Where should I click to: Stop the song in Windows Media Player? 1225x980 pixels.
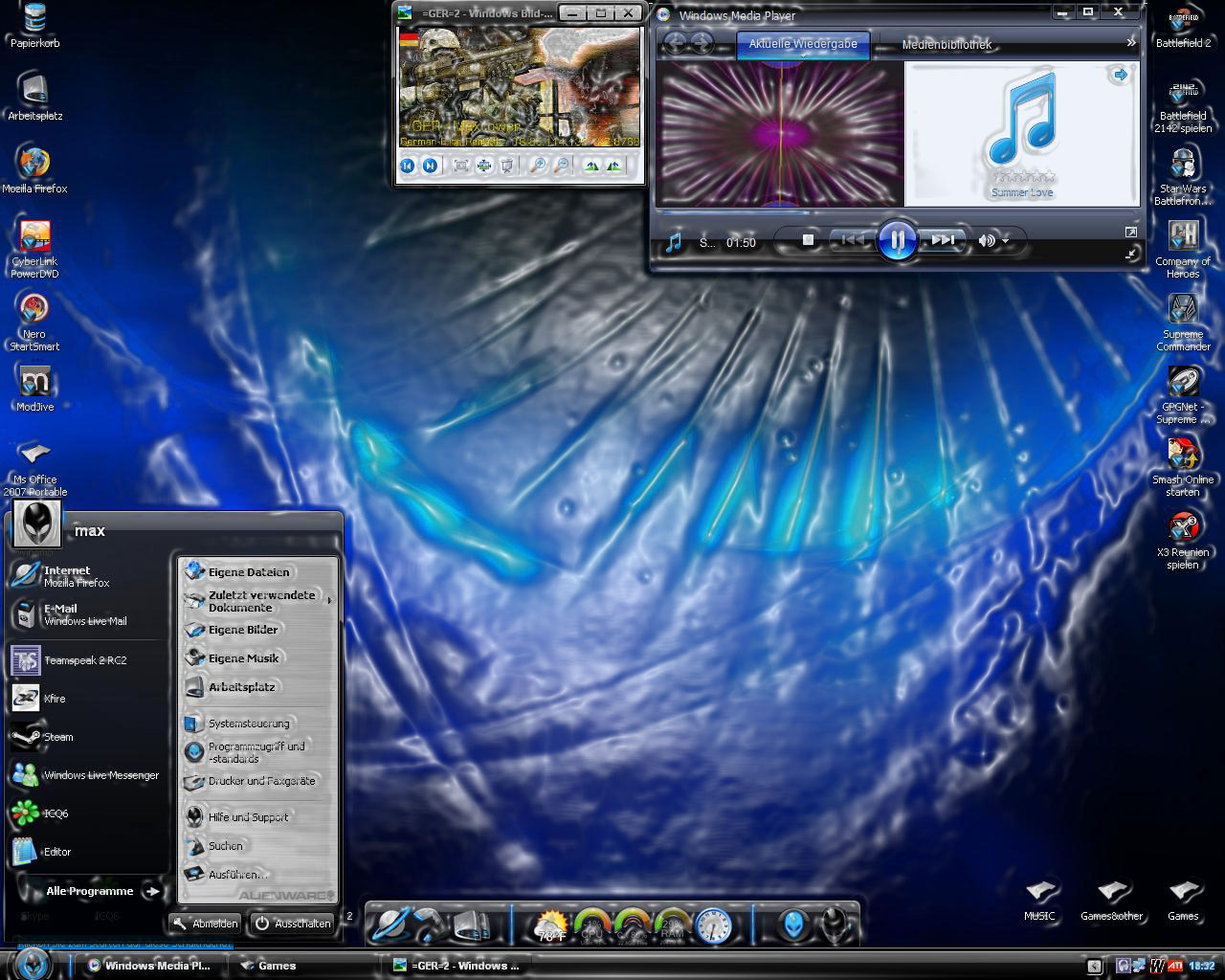pyautogui.click(x=808, y=240)
